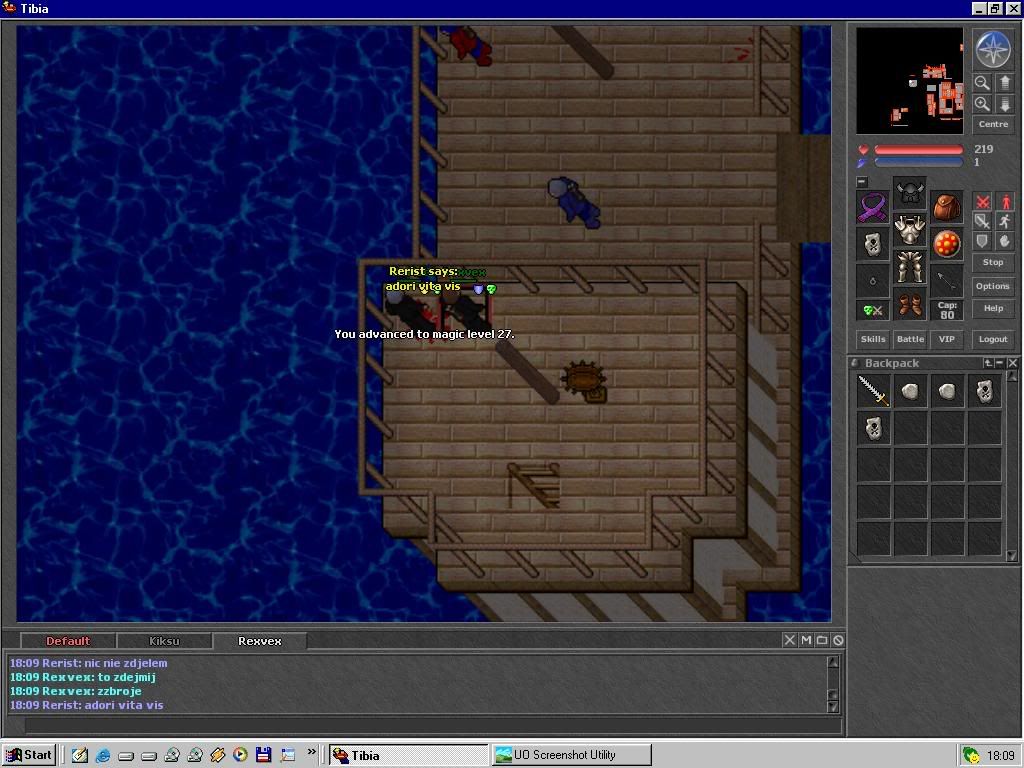The image size is (1024, 768).
Task: Click the blue mana bar
Action: (918, 162)
